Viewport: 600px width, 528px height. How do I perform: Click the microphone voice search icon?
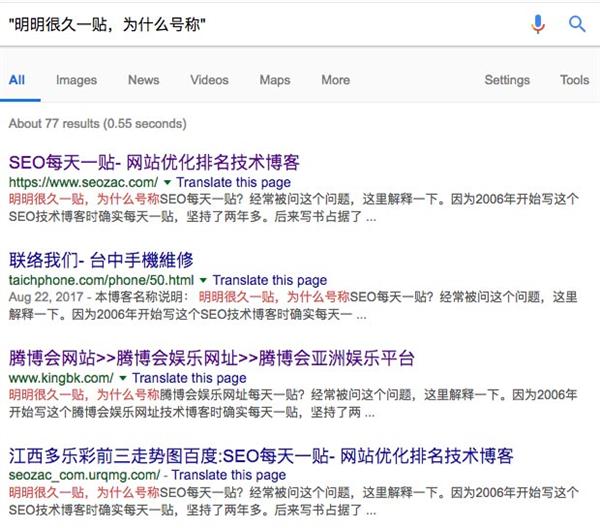pyautogui.click(x=539, y=24)
